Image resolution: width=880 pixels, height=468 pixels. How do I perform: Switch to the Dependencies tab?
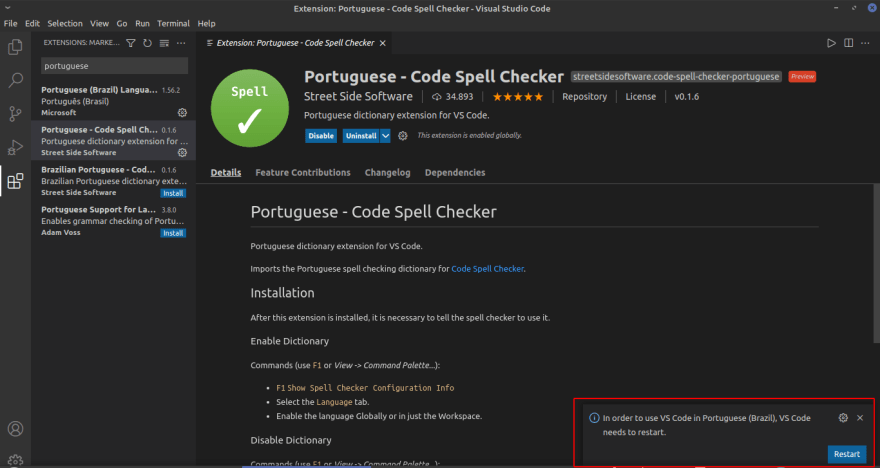click(455, 172)
